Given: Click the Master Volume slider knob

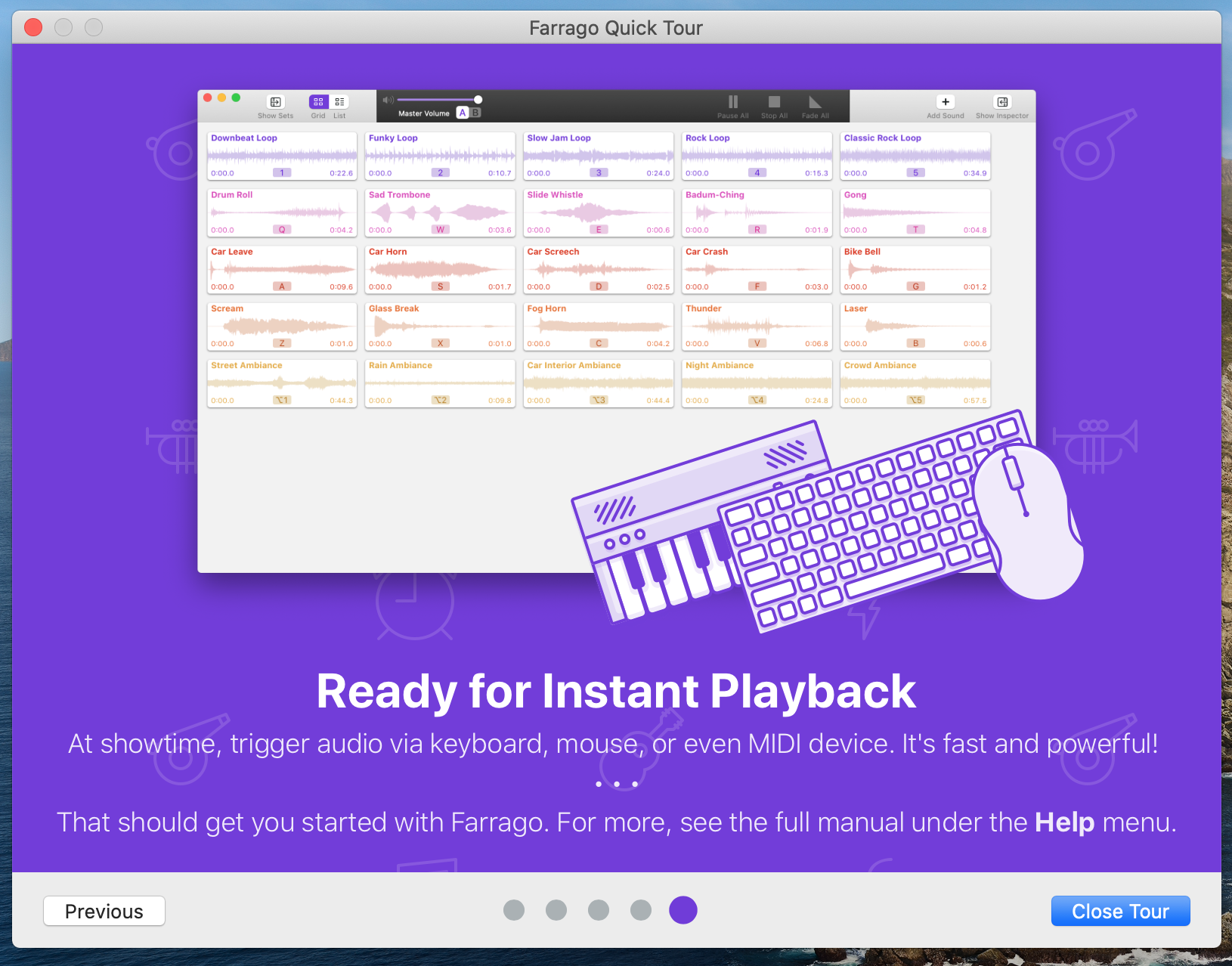Looking at the screenshot, I should tap(478, 100).
